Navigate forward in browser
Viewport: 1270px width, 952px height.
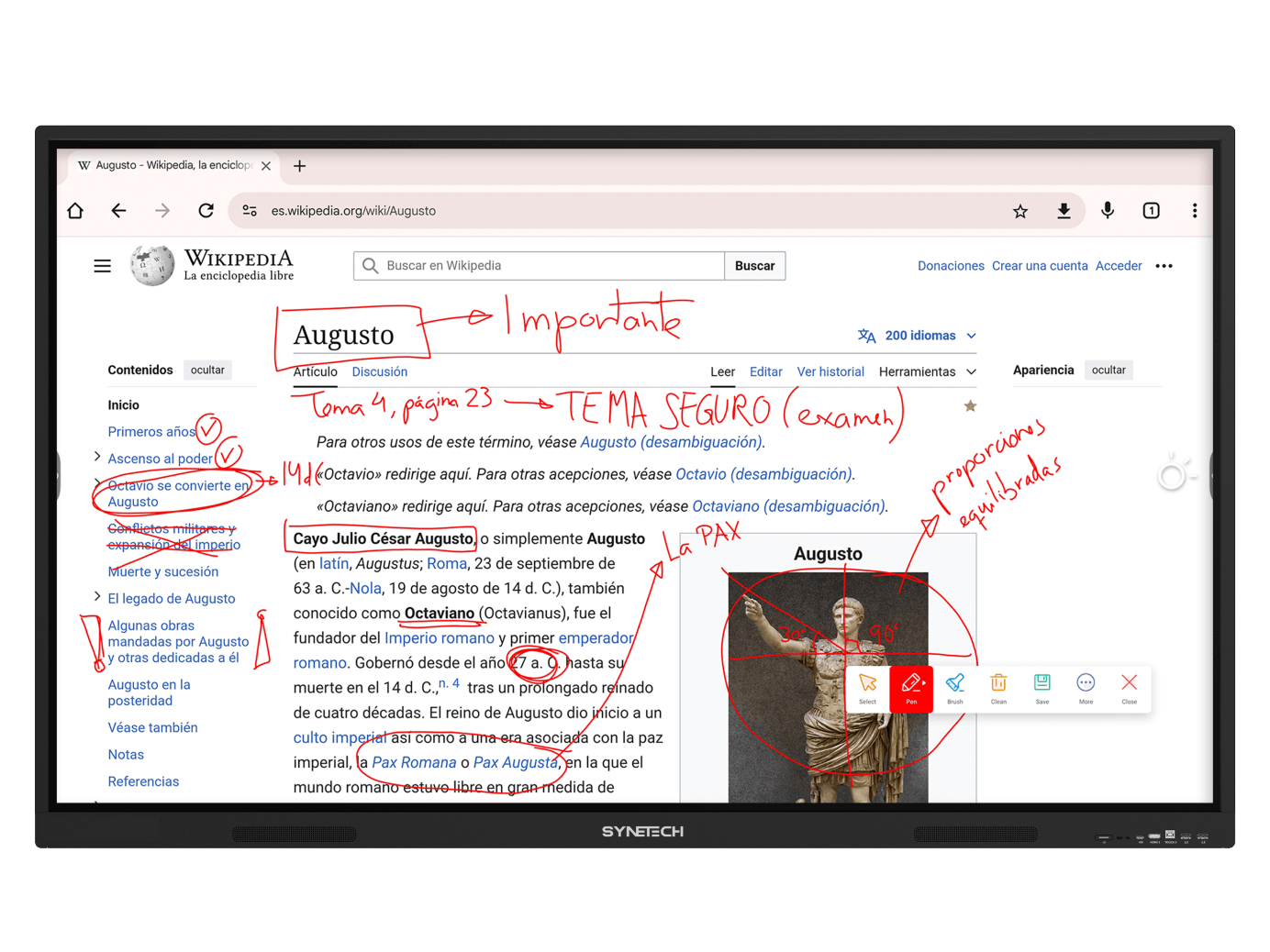point(162,211)
